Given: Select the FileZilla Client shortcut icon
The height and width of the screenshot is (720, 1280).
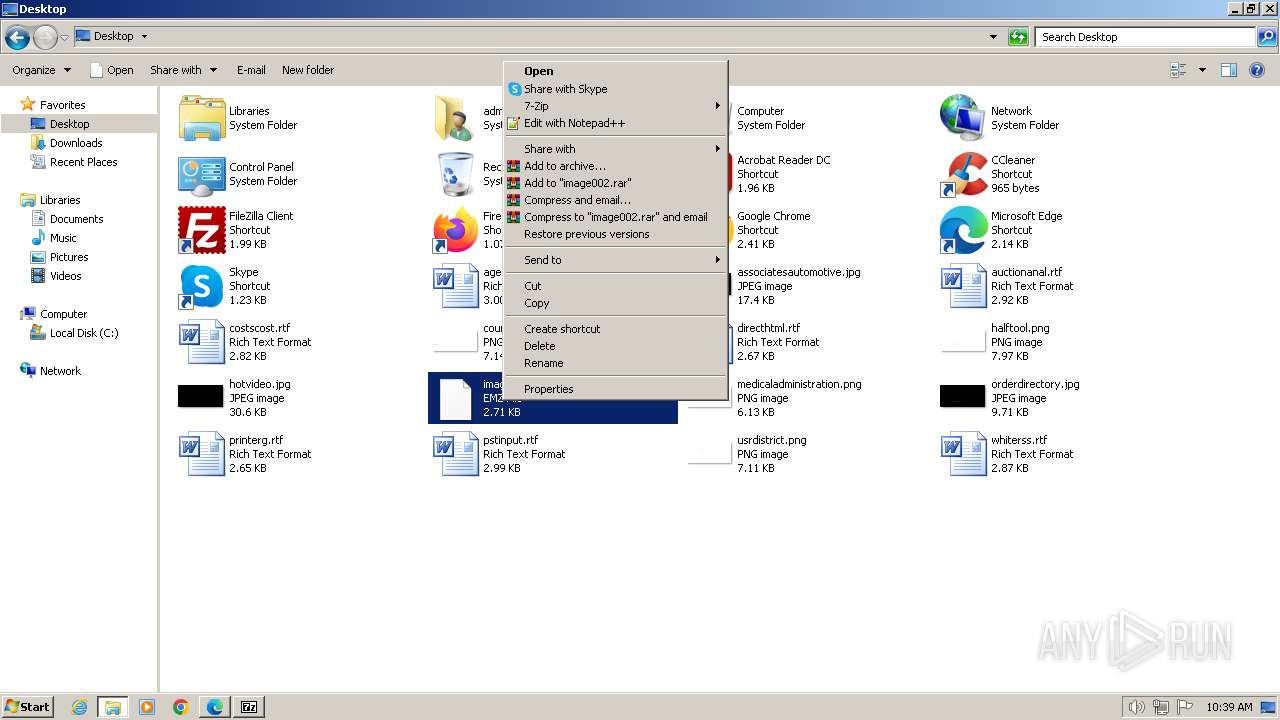Looking at the screenshot, I should [202, 230].
